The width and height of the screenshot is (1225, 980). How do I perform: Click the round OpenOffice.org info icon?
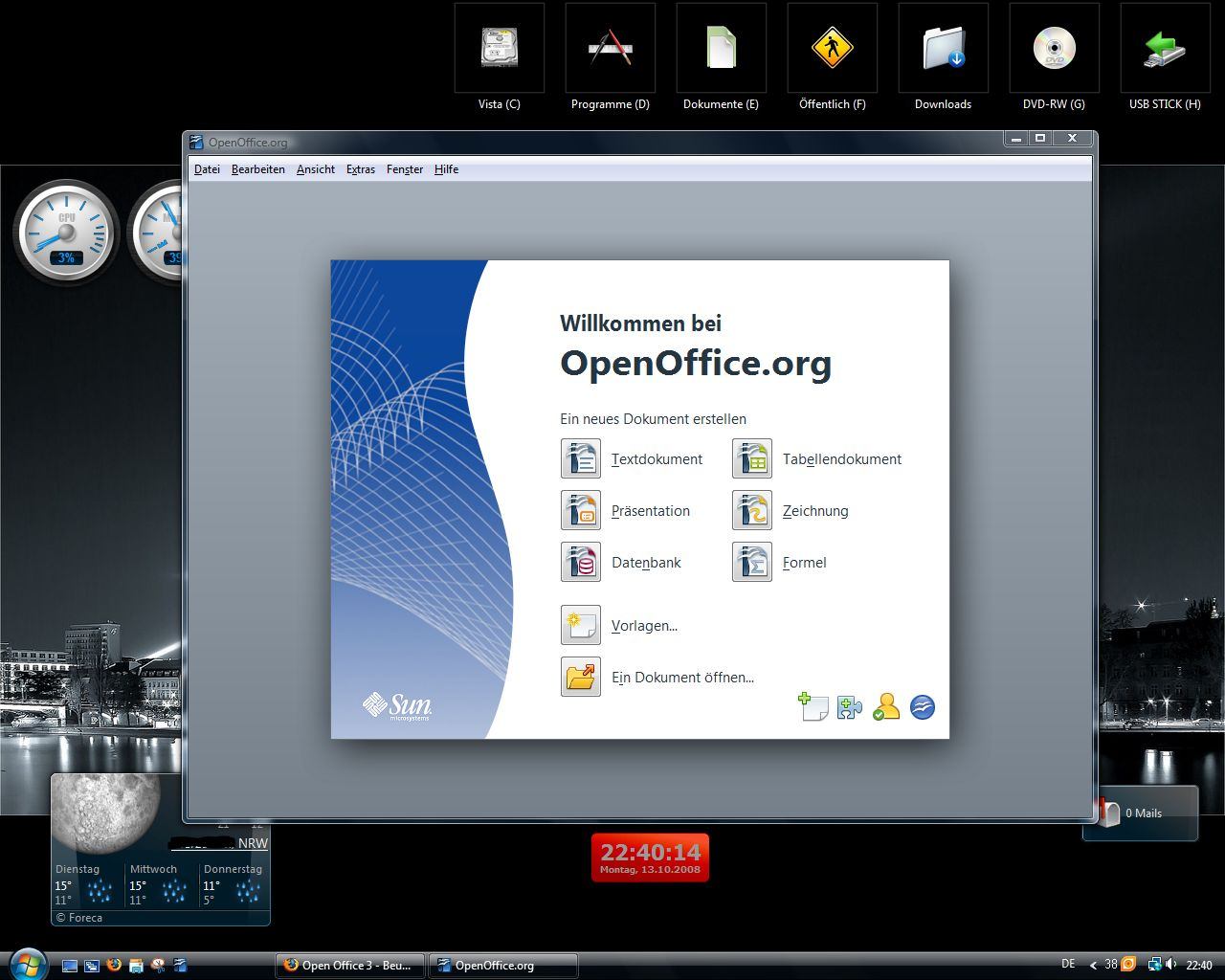(922, 707)
